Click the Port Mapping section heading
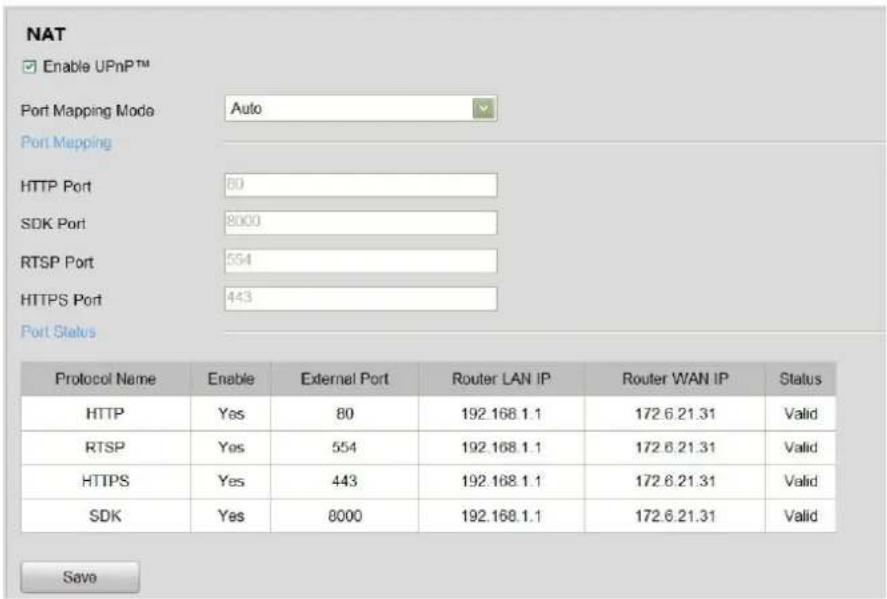Viewport: 887px width, 599px height. click(x=66, y=143)
